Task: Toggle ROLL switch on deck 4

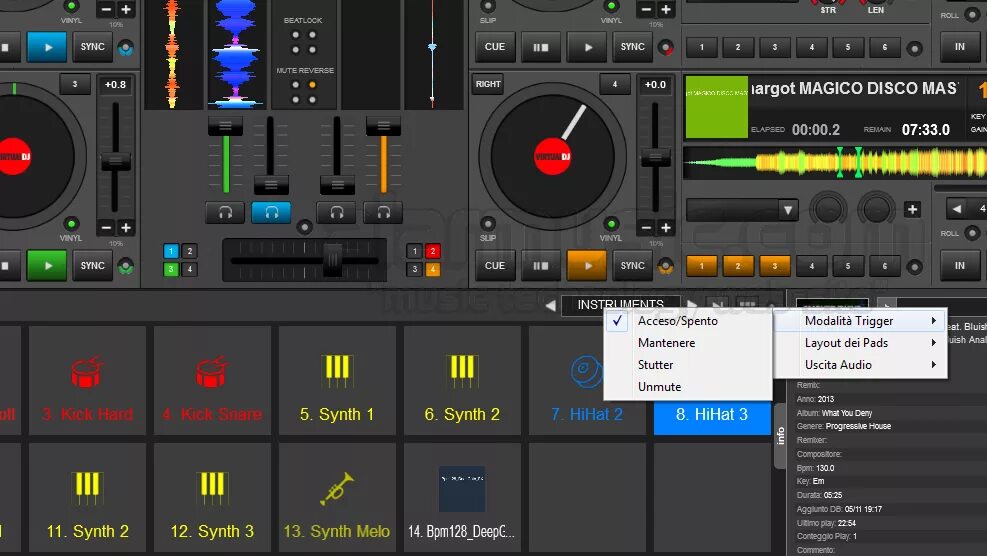Action: 972,234
